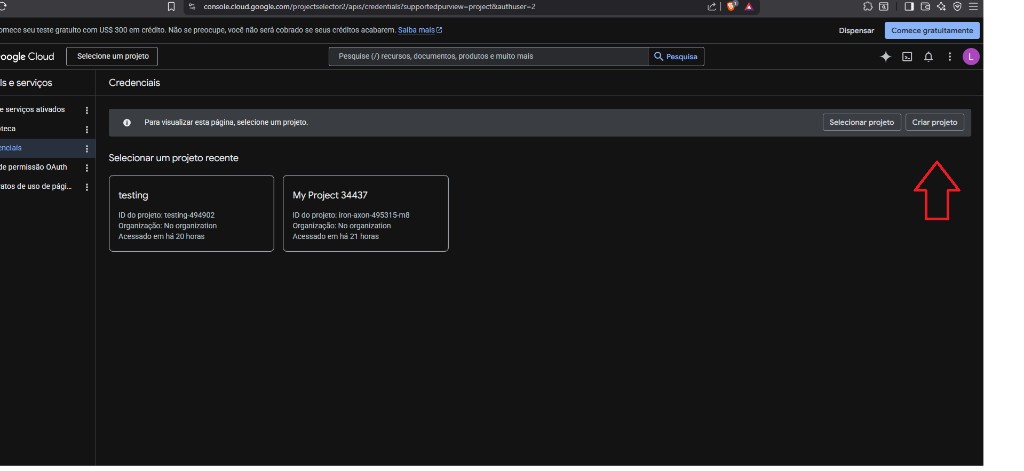Click Comece gratuitamente button
1024x471 pixels.
[932, 31]
